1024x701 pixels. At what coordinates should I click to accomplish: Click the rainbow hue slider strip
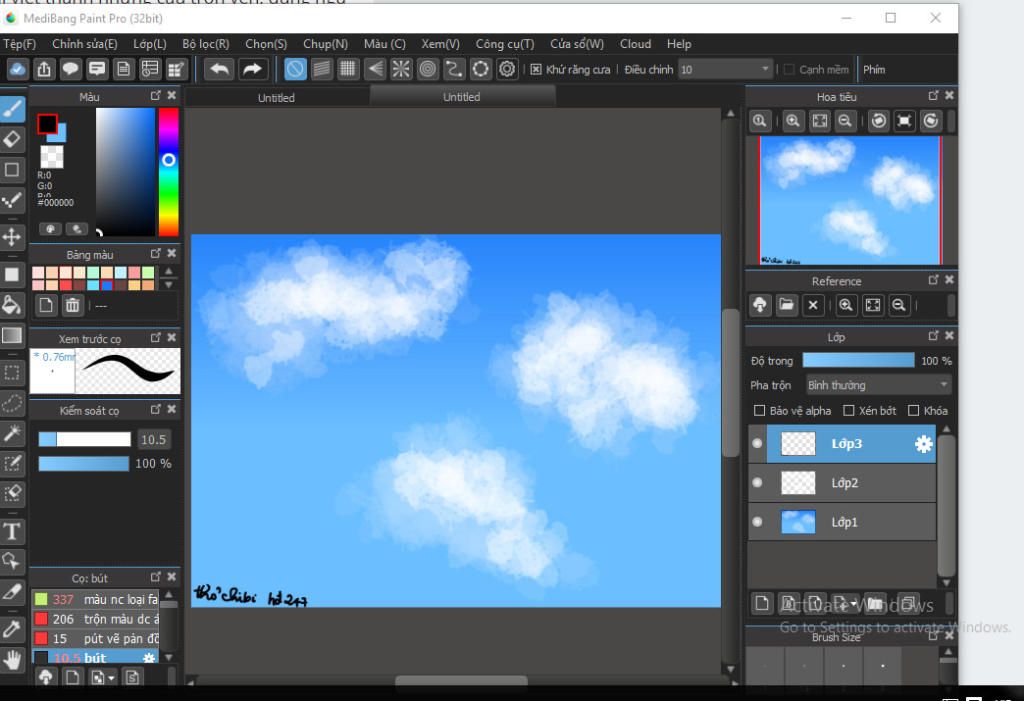click(x=168, y=171)
